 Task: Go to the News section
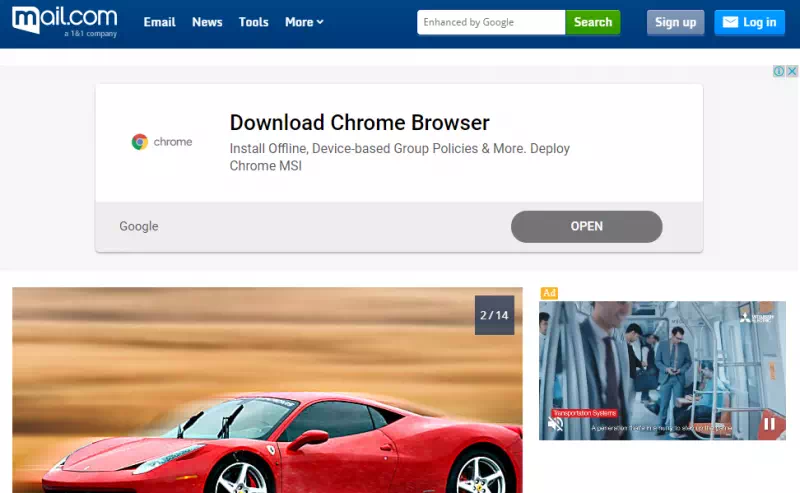pyautogui.click(x=207, y=22)
